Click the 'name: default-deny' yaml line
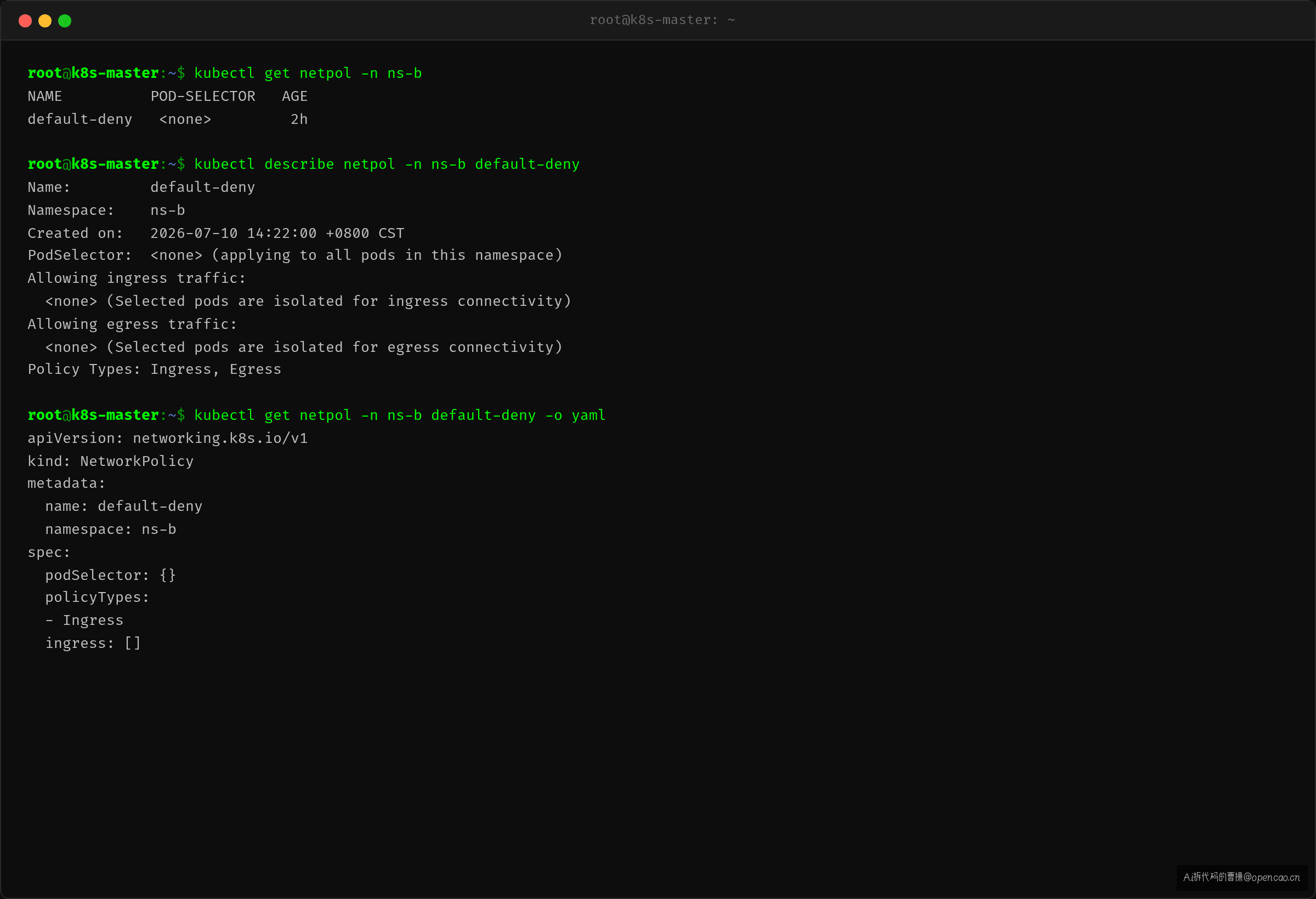1316x899 pixels. [x=124, y=507]
